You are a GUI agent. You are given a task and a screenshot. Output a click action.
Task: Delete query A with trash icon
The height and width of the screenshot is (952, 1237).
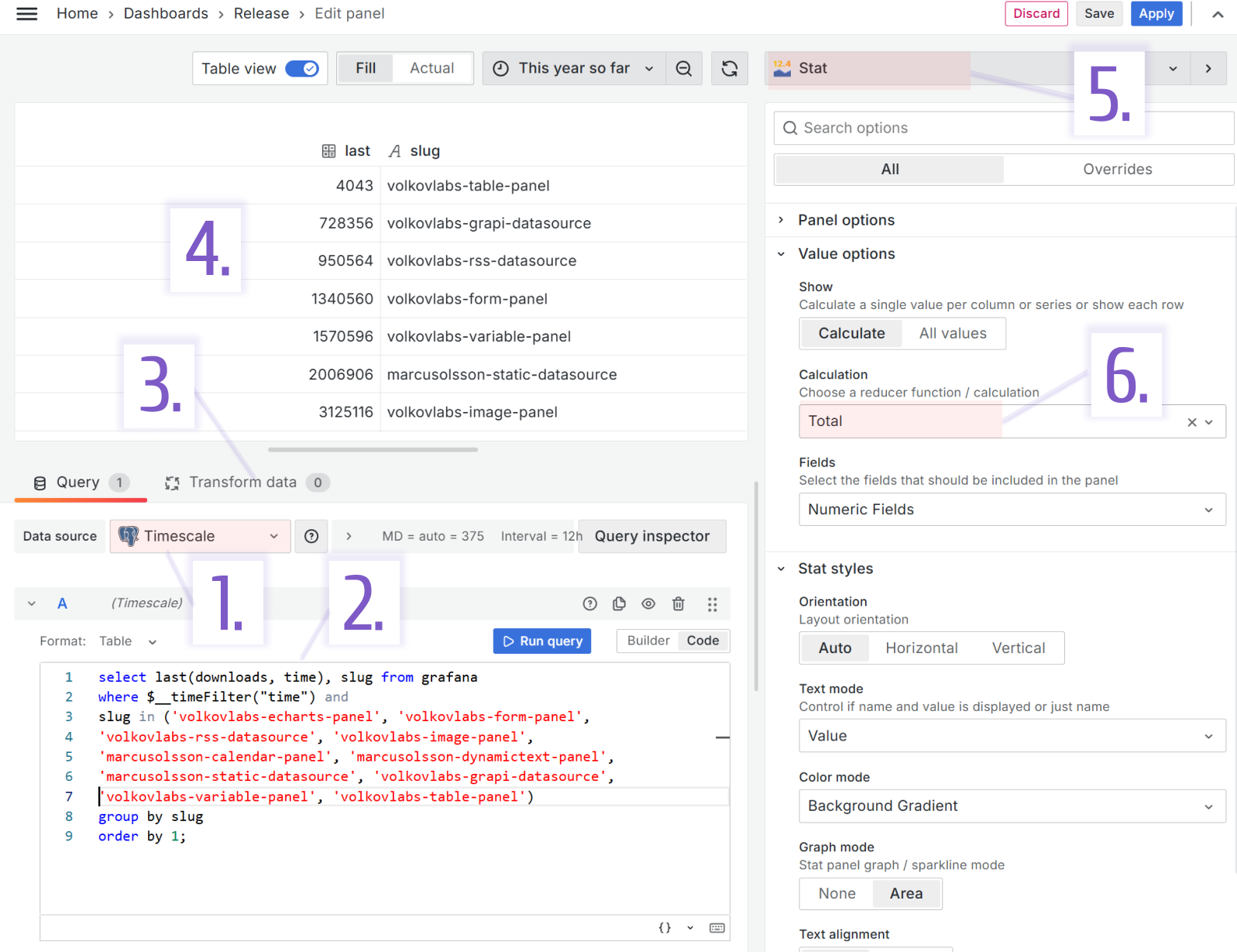(x=679, y=604)
